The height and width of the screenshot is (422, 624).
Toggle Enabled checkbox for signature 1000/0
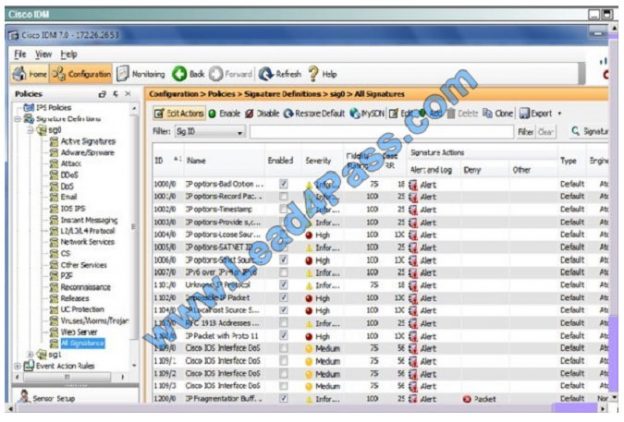point(284,184)
